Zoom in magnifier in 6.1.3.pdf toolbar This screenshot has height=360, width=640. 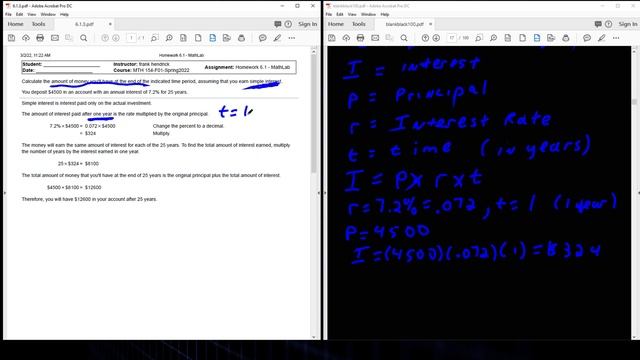click(169, 38)
